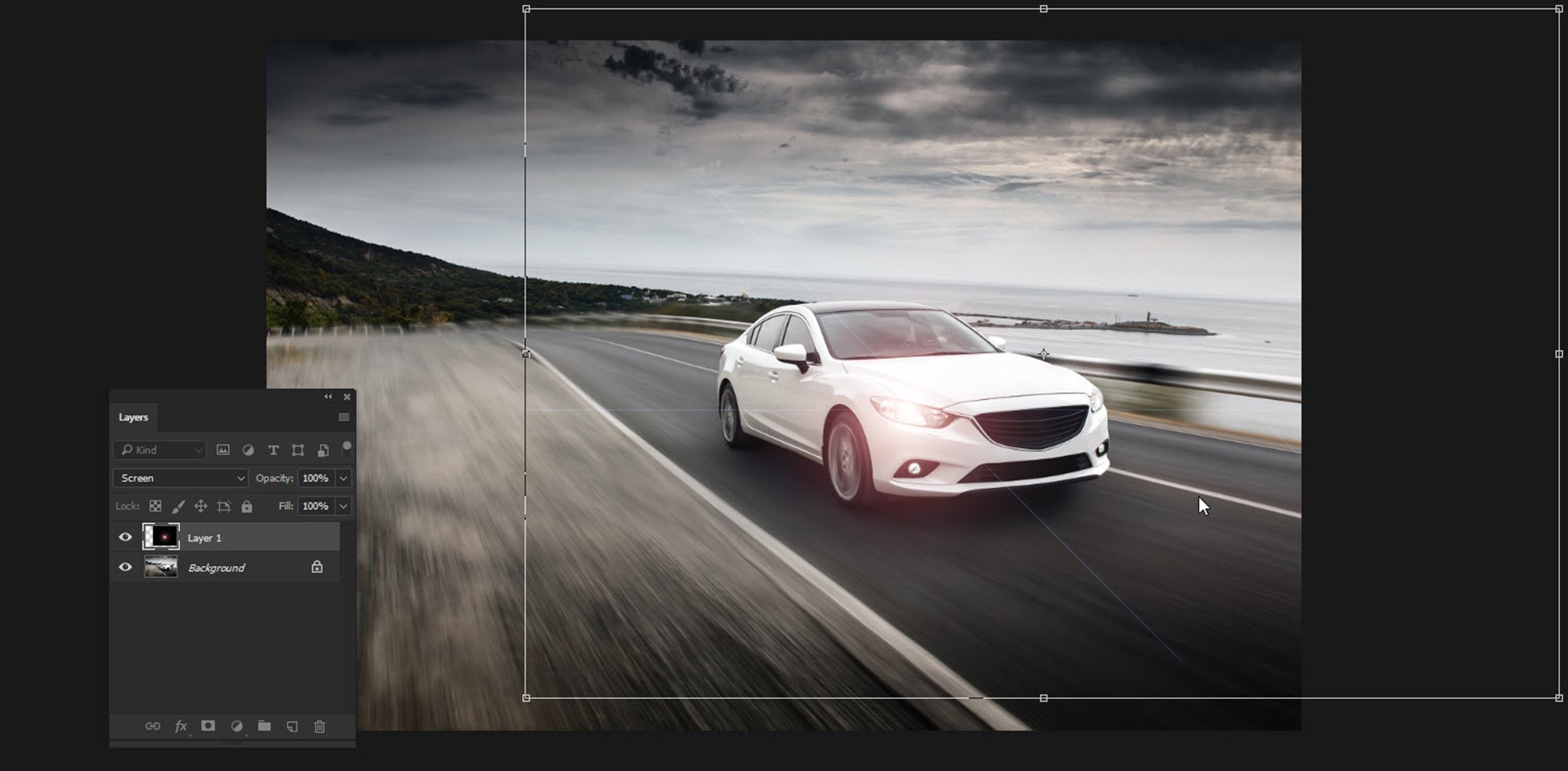The width and height of the screenshot is (1568, 771).
Task: Select Layer 1 thumbnail
Action: tap(161, 537)
